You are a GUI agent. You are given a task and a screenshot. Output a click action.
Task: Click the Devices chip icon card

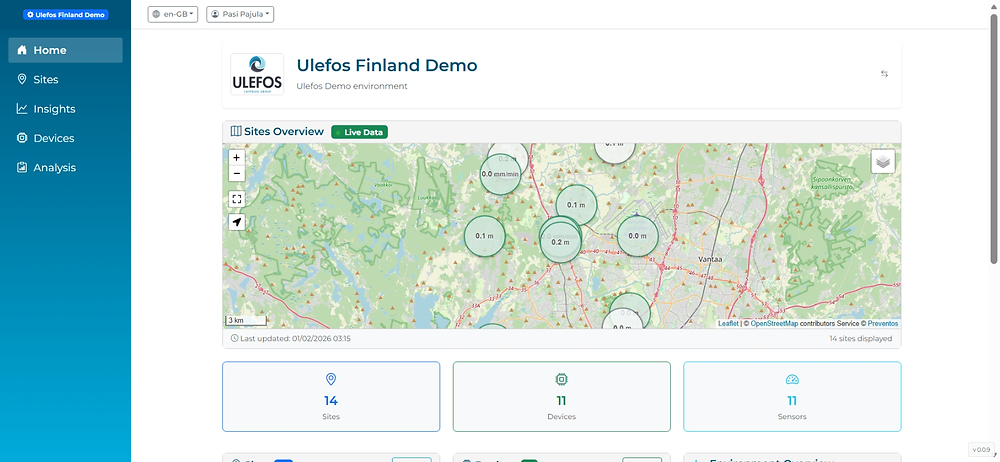[561, 380]
